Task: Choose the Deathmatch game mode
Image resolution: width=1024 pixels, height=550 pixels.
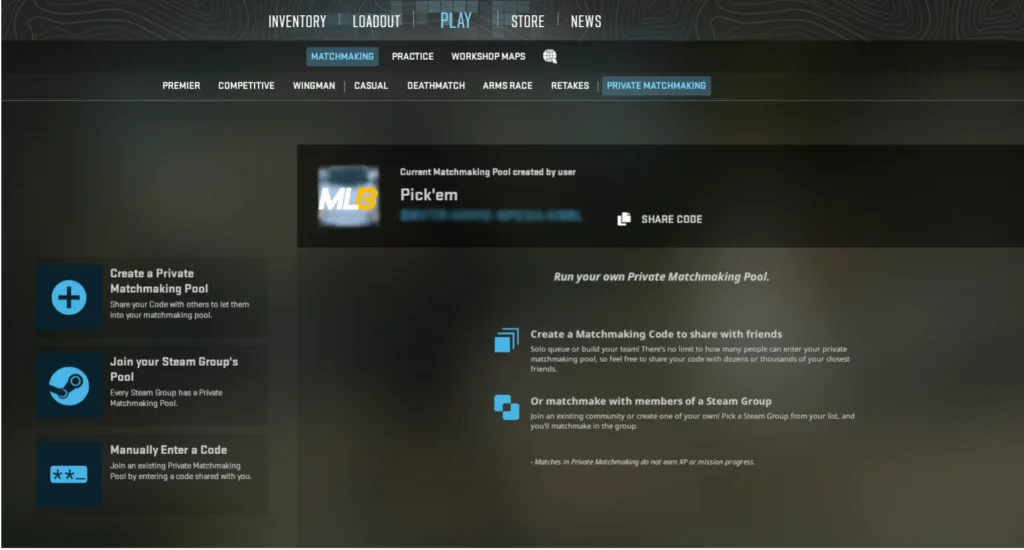Action: [x=436, y=86]
